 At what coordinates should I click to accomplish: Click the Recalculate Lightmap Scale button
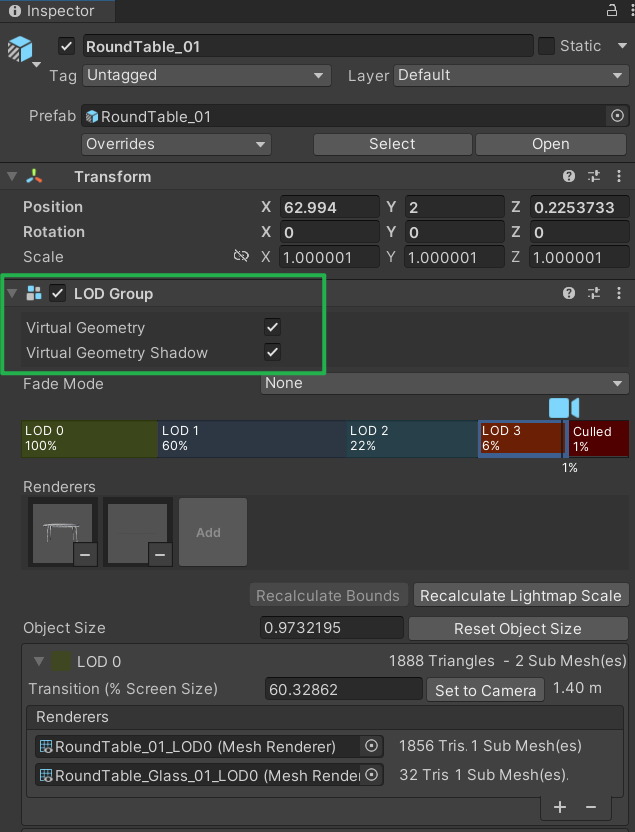click(520, 596)
